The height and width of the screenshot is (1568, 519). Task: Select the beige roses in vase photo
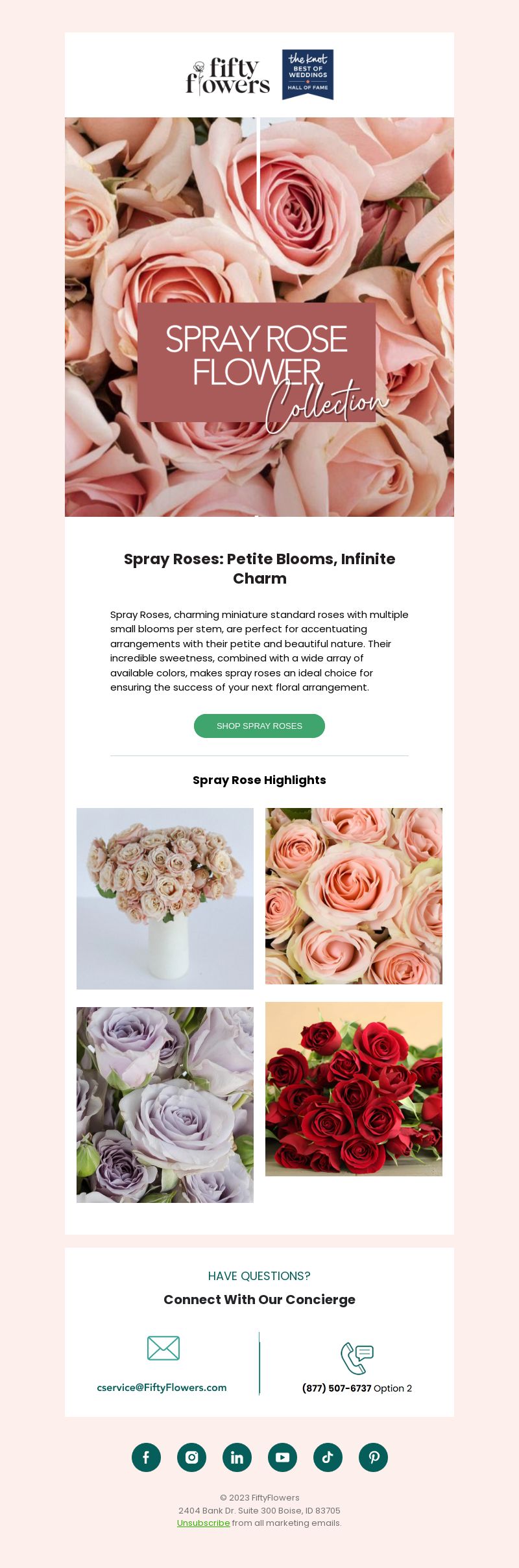[165, 899]
